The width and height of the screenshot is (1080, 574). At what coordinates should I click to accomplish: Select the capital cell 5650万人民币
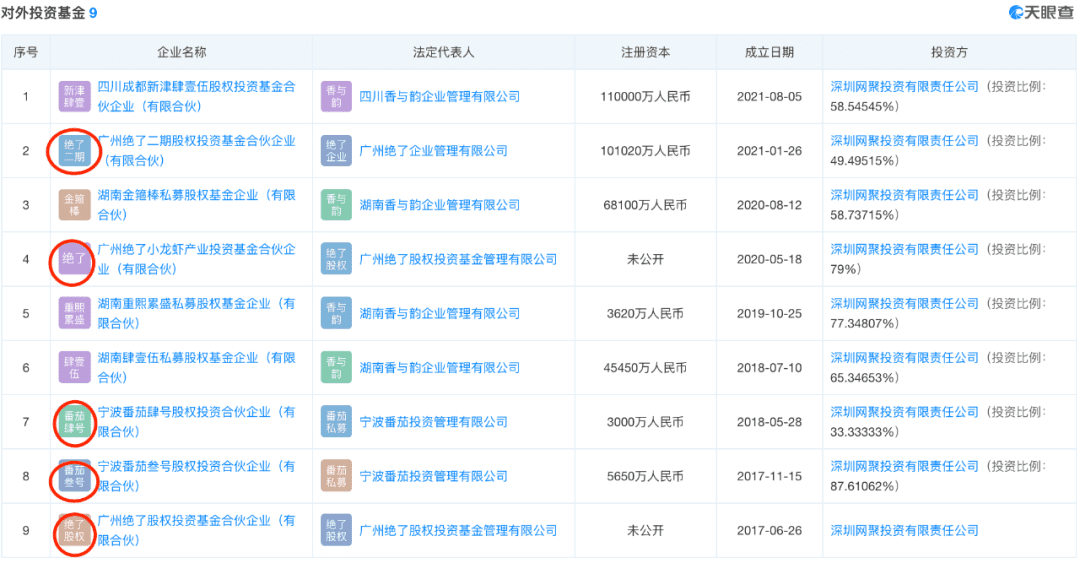645,476
